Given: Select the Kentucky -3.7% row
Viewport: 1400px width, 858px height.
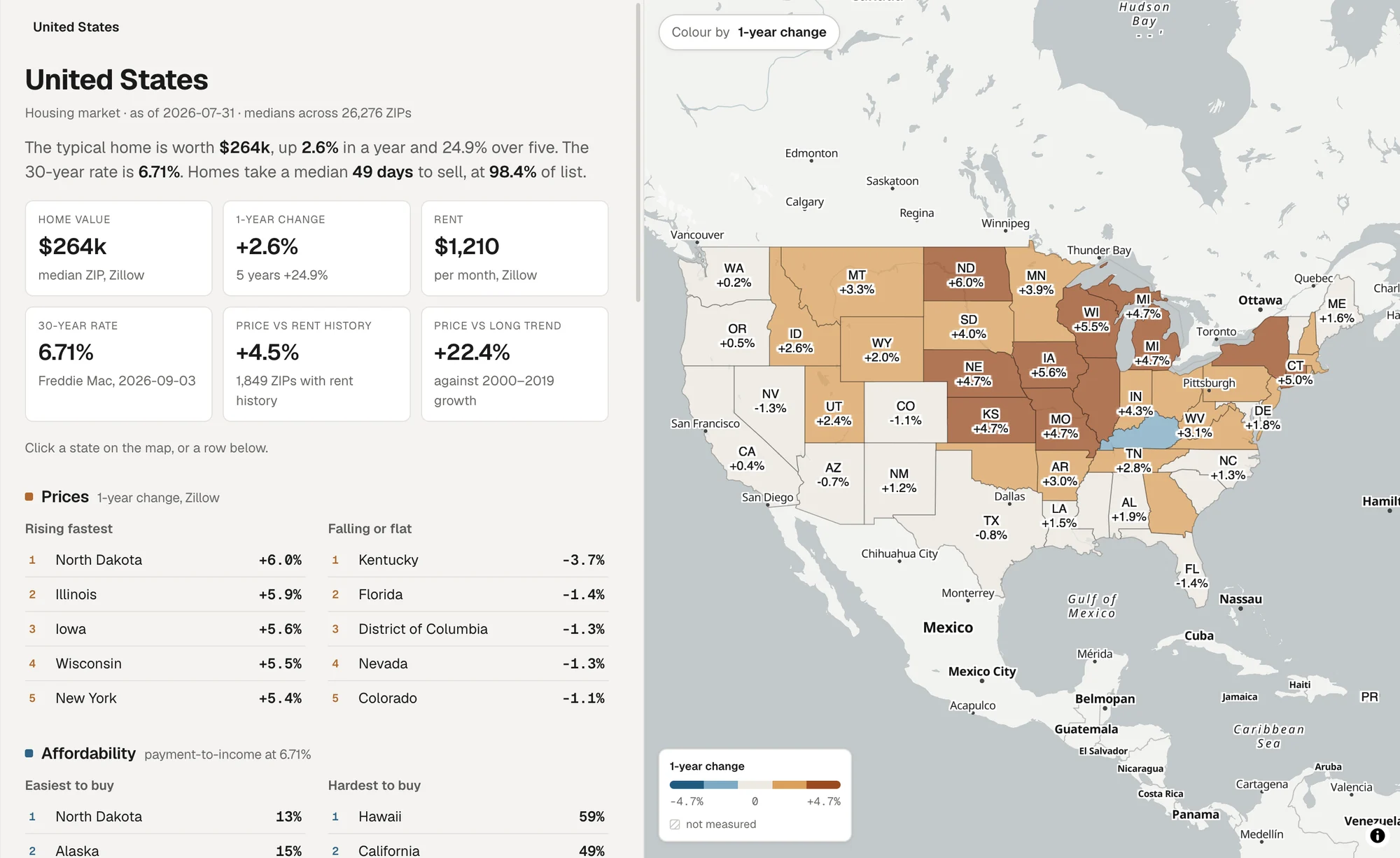Looking at the screenshot, I should 468,560.
